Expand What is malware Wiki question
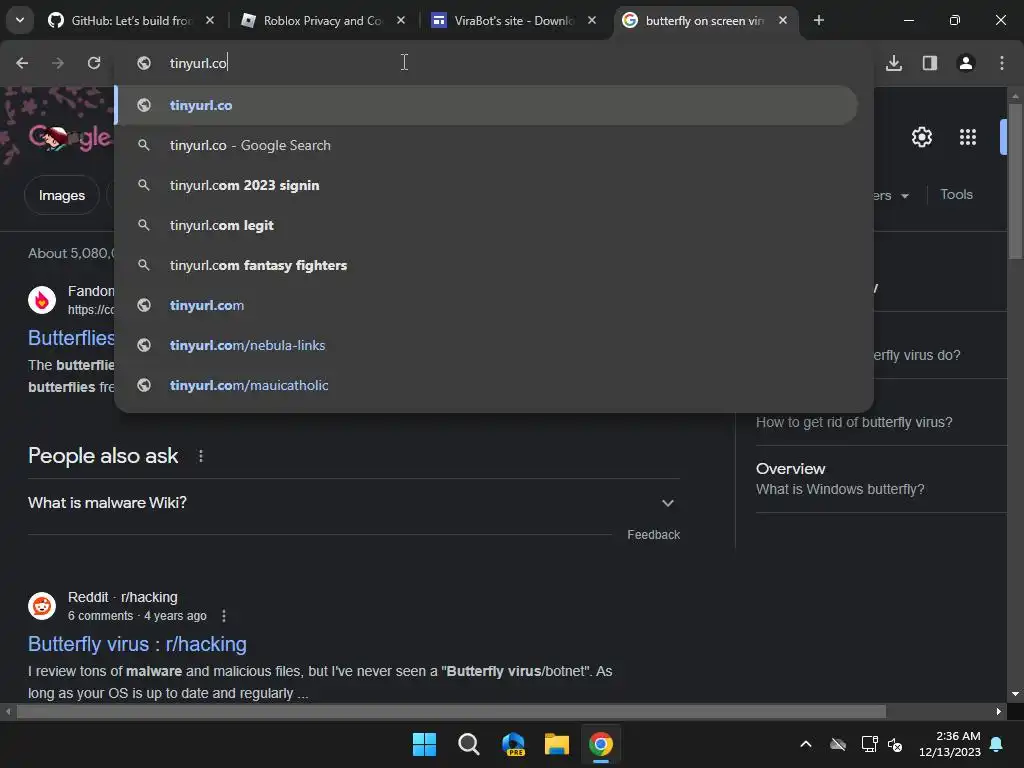The image size is (1024, 768). [x=353, y=503]
